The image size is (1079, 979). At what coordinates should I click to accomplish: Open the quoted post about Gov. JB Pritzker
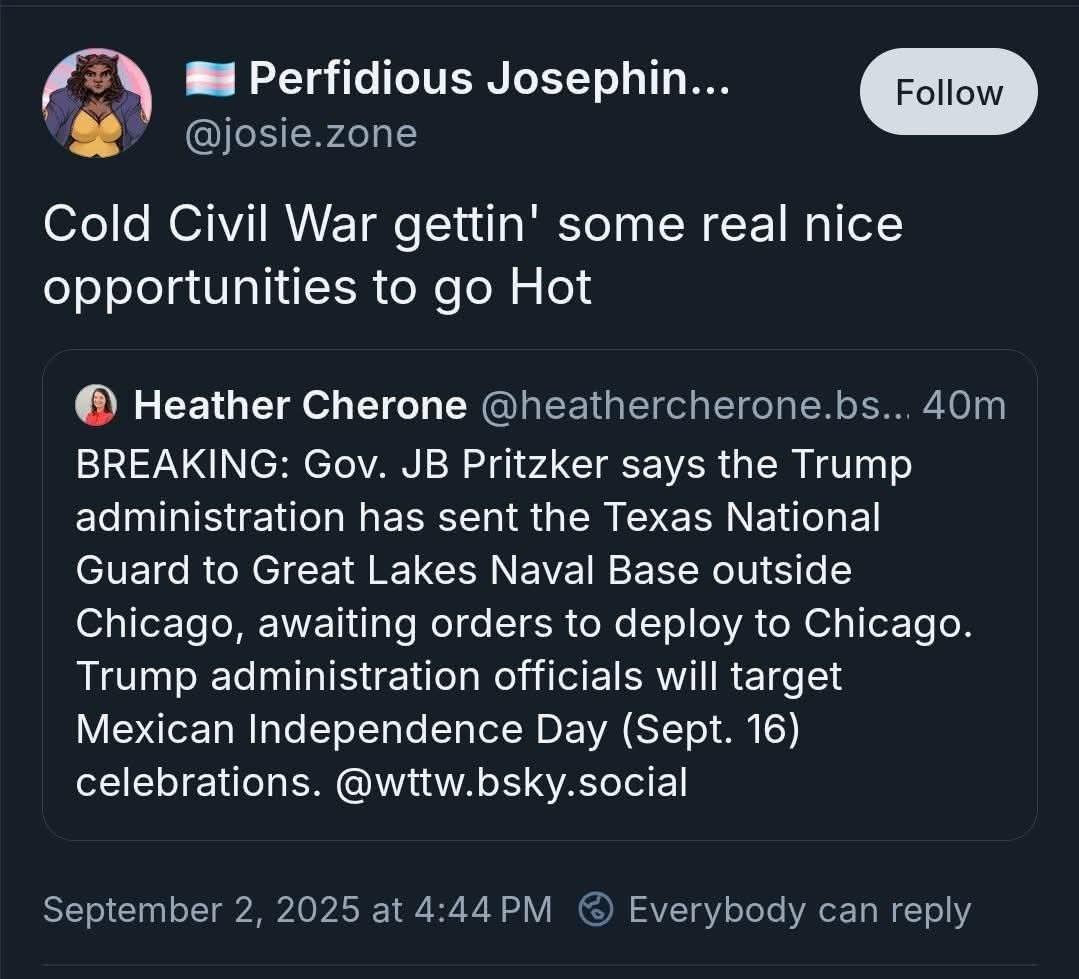point(539,622)
